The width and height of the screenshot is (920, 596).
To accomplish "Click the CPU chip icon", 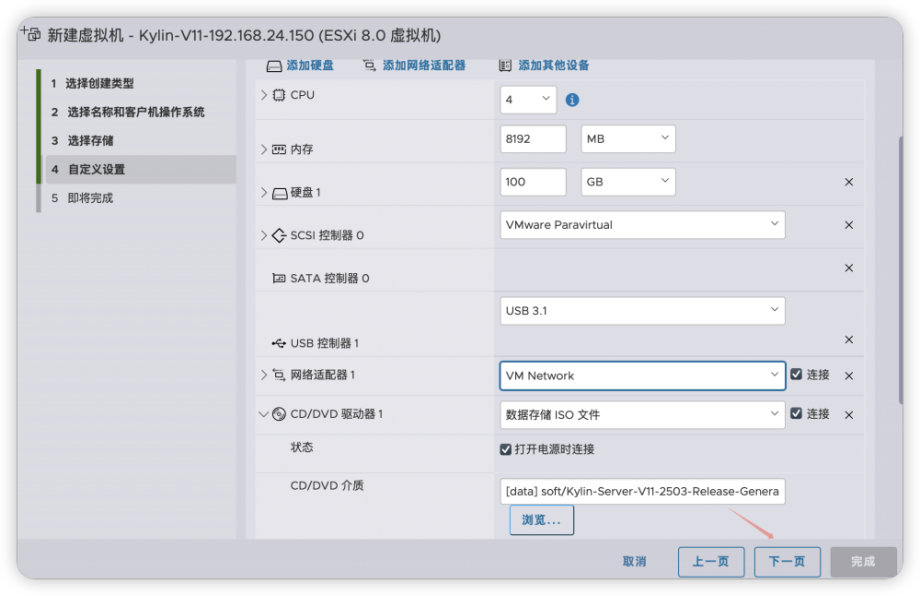I will (279, 95).
